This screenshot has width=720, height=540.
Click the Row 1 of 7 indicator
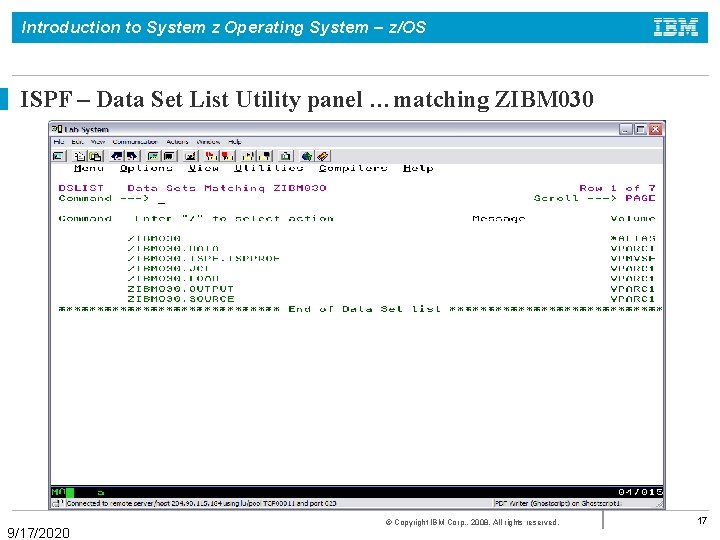click(617, 188)
